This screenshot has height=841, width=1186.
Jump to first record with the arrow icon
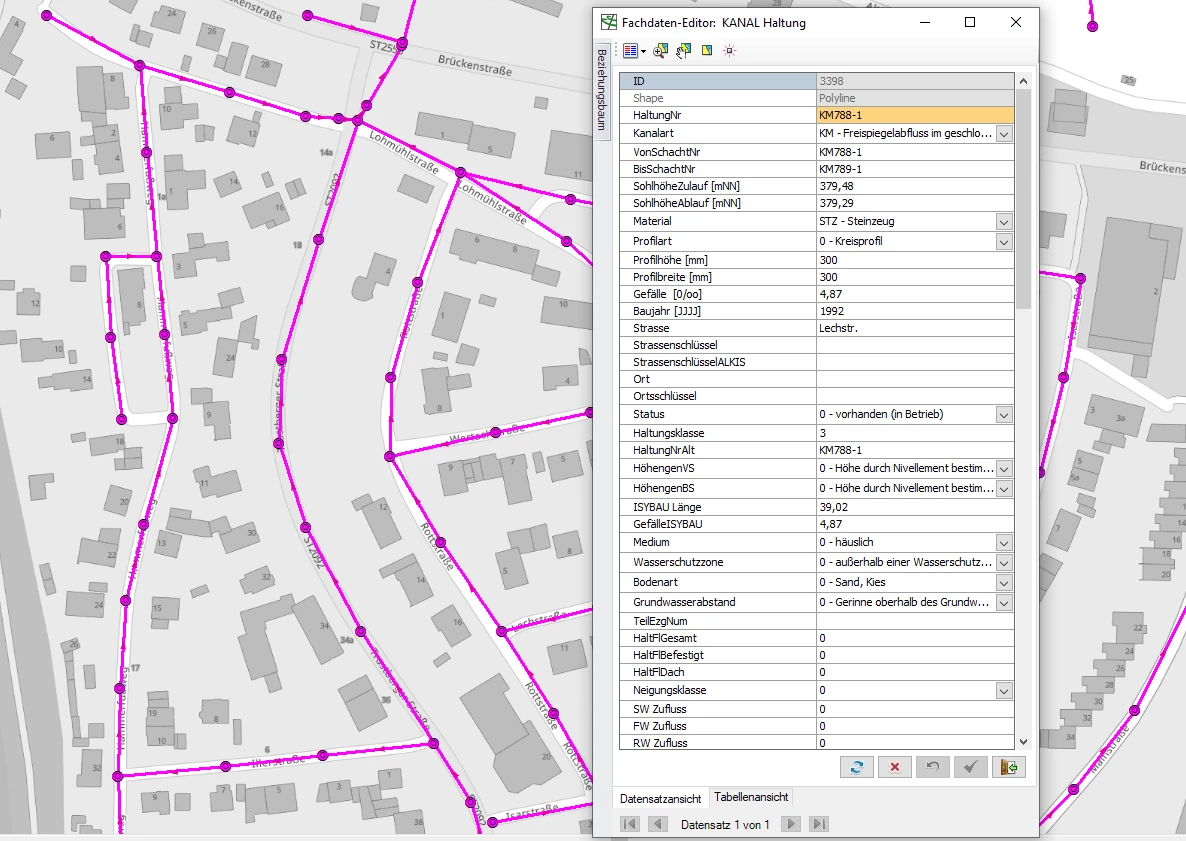coord(629,823)
